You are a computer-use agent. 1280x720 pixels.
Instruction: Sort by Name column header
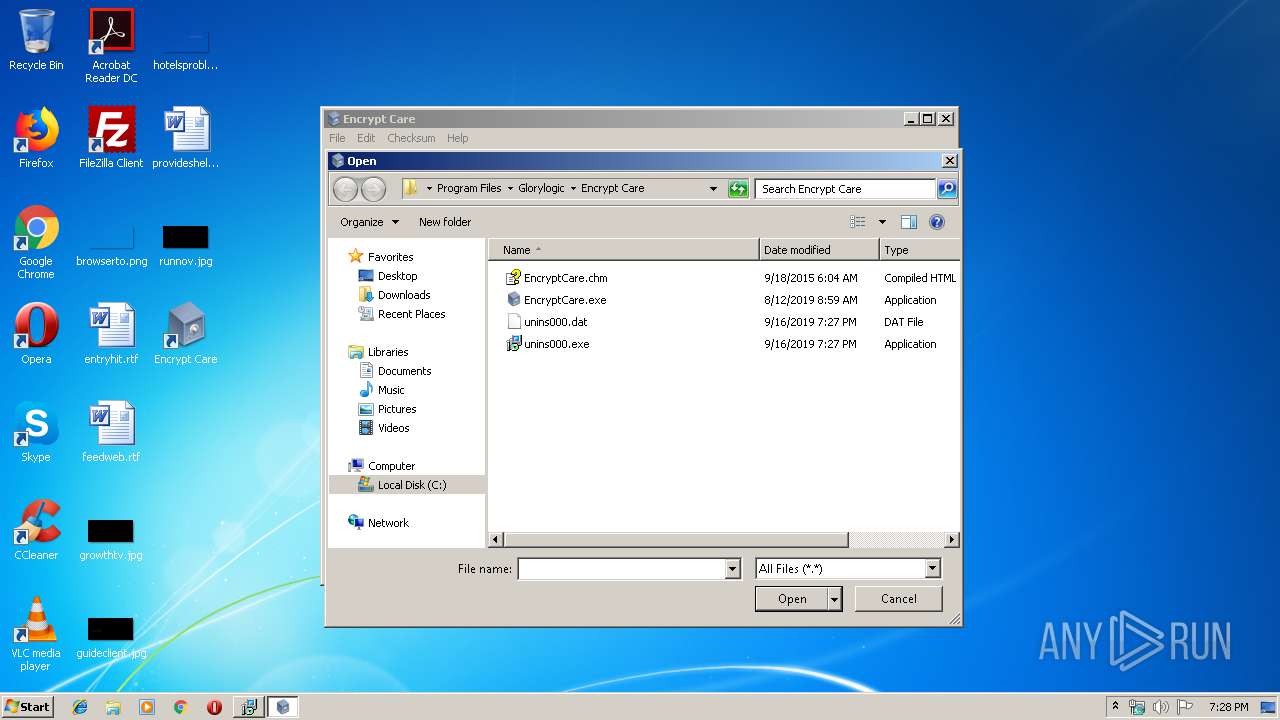click(x=623, y=250)
